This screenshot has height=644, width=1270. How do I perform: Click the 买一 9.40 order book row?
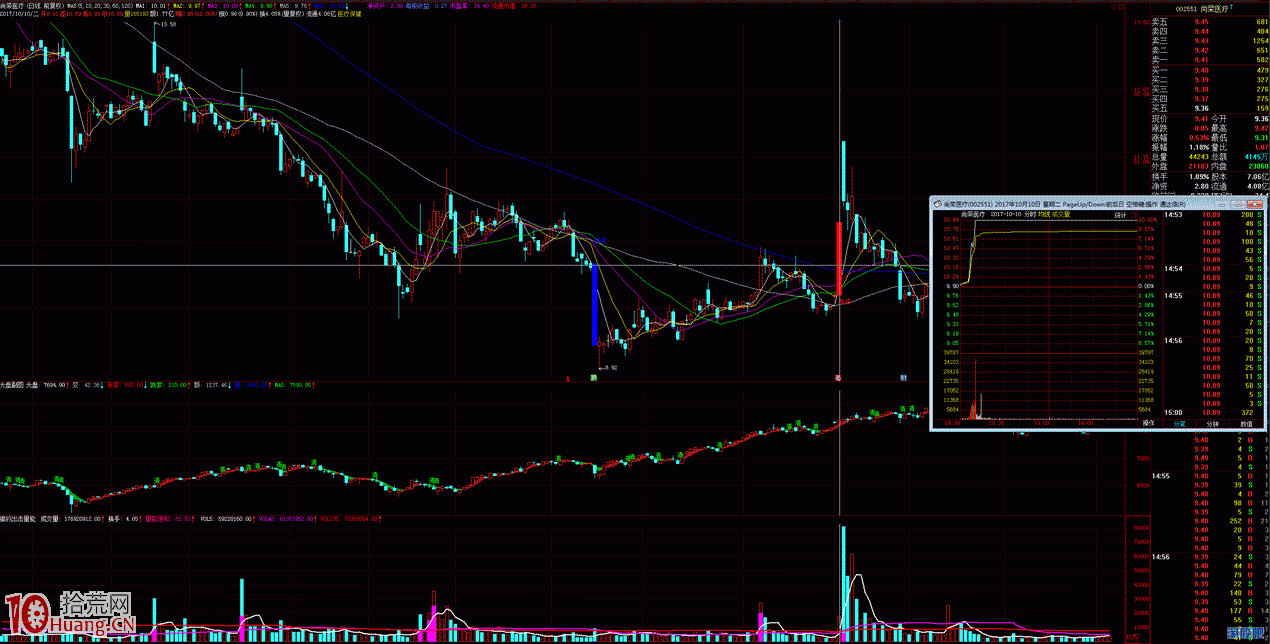[x=1210, y=71]
